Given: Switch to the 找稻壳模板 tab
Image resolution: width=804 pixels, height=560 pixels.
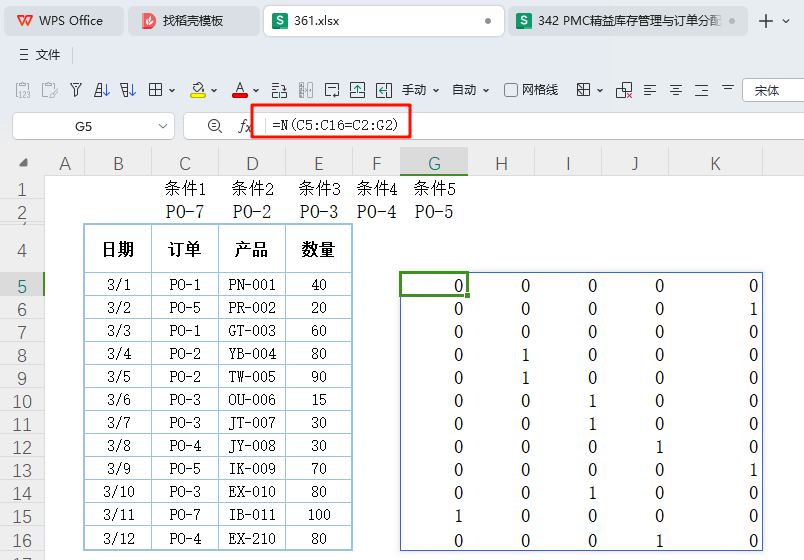Looking at the screenshot, I should coord(193,21).
